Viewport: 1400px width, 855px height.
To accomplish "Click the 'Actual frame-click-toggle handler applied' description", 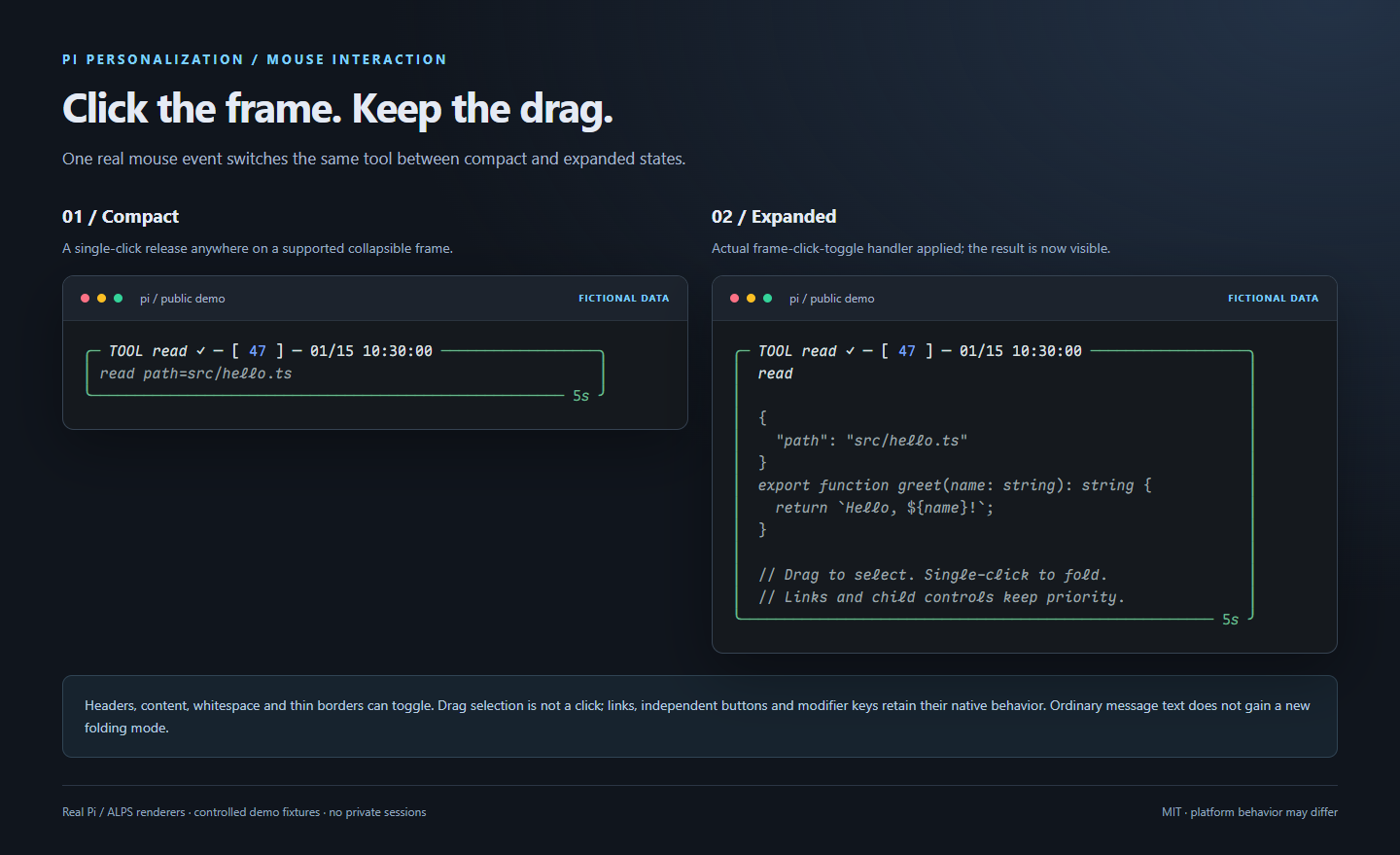I will [x=911, y=249].
